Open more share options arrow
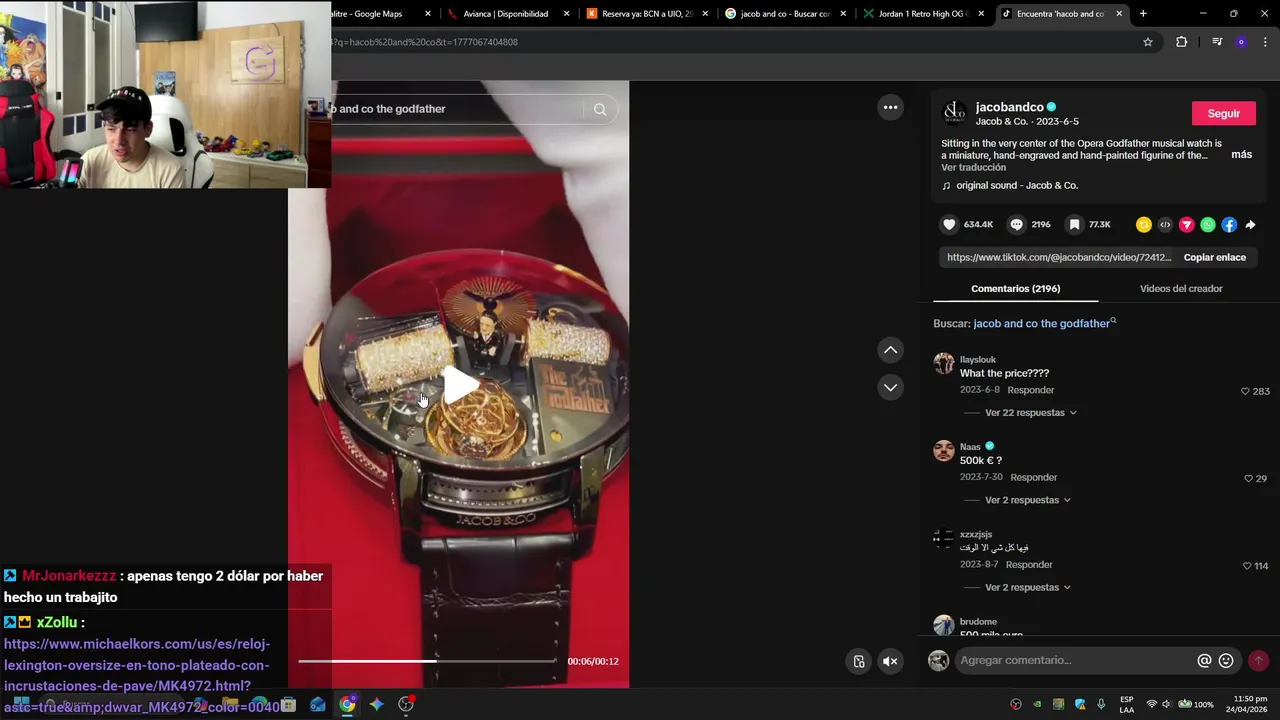Image resolution: width=1280 pixels, height=720 pixels. click(1250, 225)
